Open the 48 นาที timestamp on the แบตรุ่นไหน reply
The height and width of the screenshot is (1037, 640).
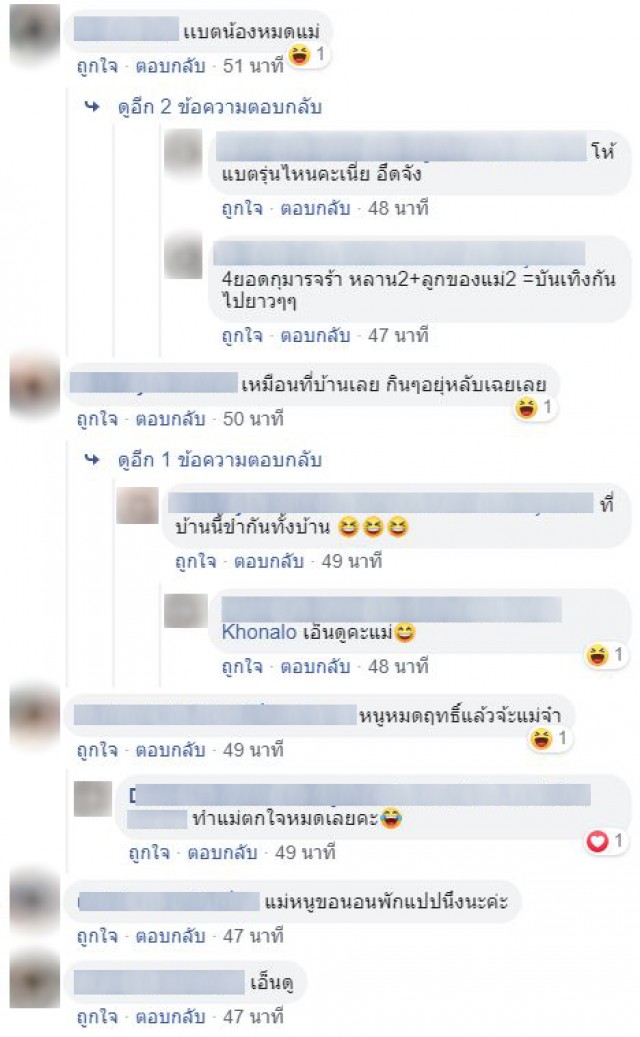click(x=398, y=208)
